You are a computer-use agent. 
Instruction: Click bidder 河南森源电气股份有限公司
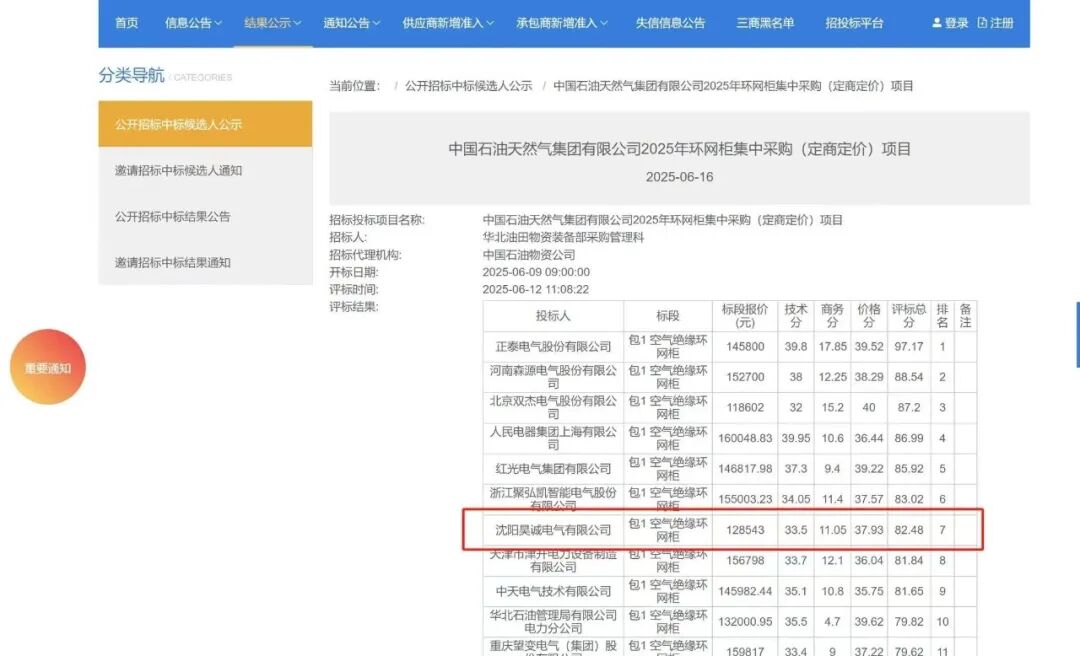click(x=553, y=377)
